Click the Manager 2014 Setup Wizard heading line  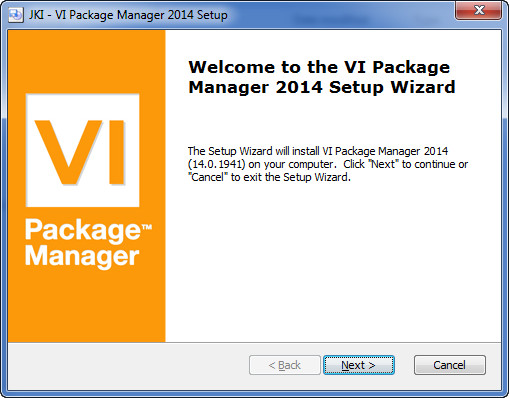[322, 87]
